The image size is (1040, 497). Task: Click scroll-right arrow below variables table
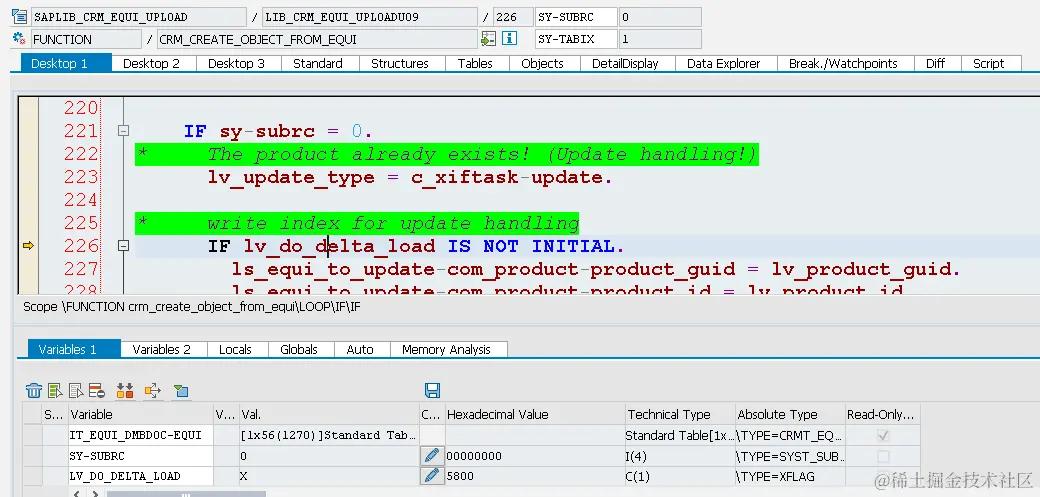click(96, 494)
